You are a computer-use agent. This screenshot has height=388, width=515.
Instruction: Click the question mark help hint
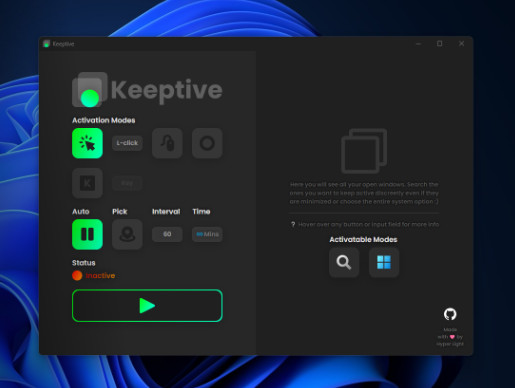[293, 224]
